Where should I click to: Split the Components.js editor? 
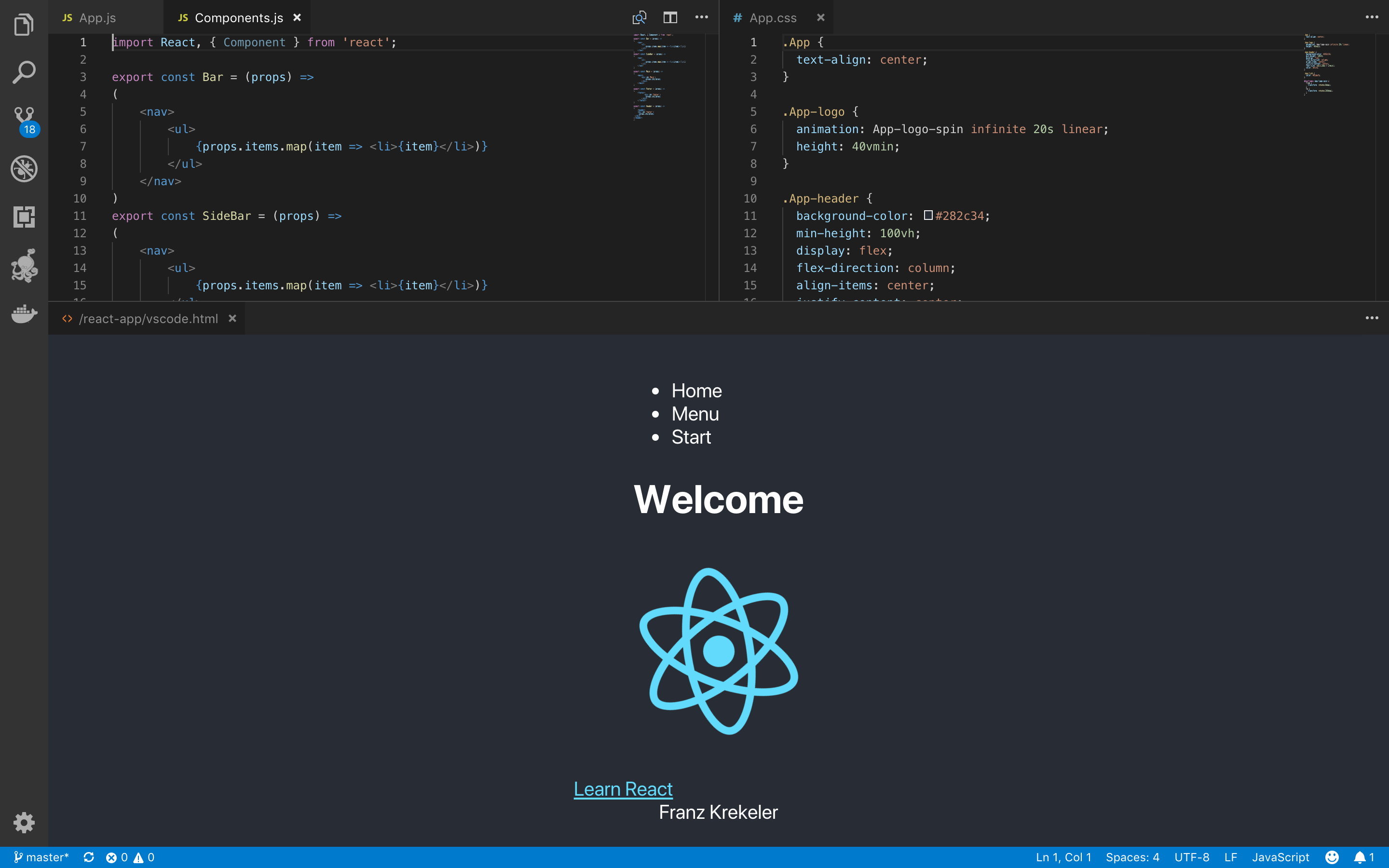670,17
